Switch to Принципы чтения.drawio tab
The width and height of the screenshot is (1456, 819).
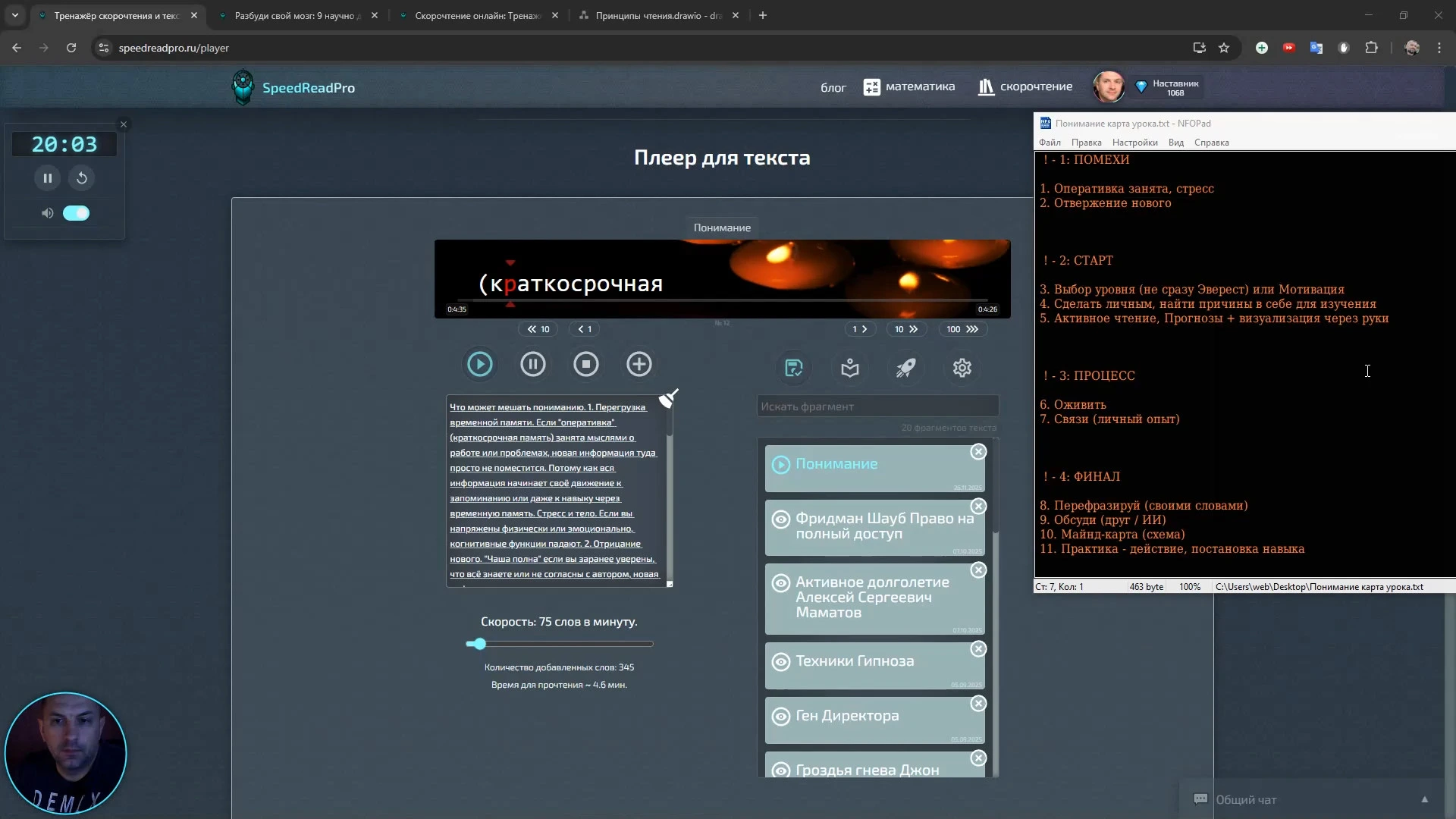tap(658, 15)
